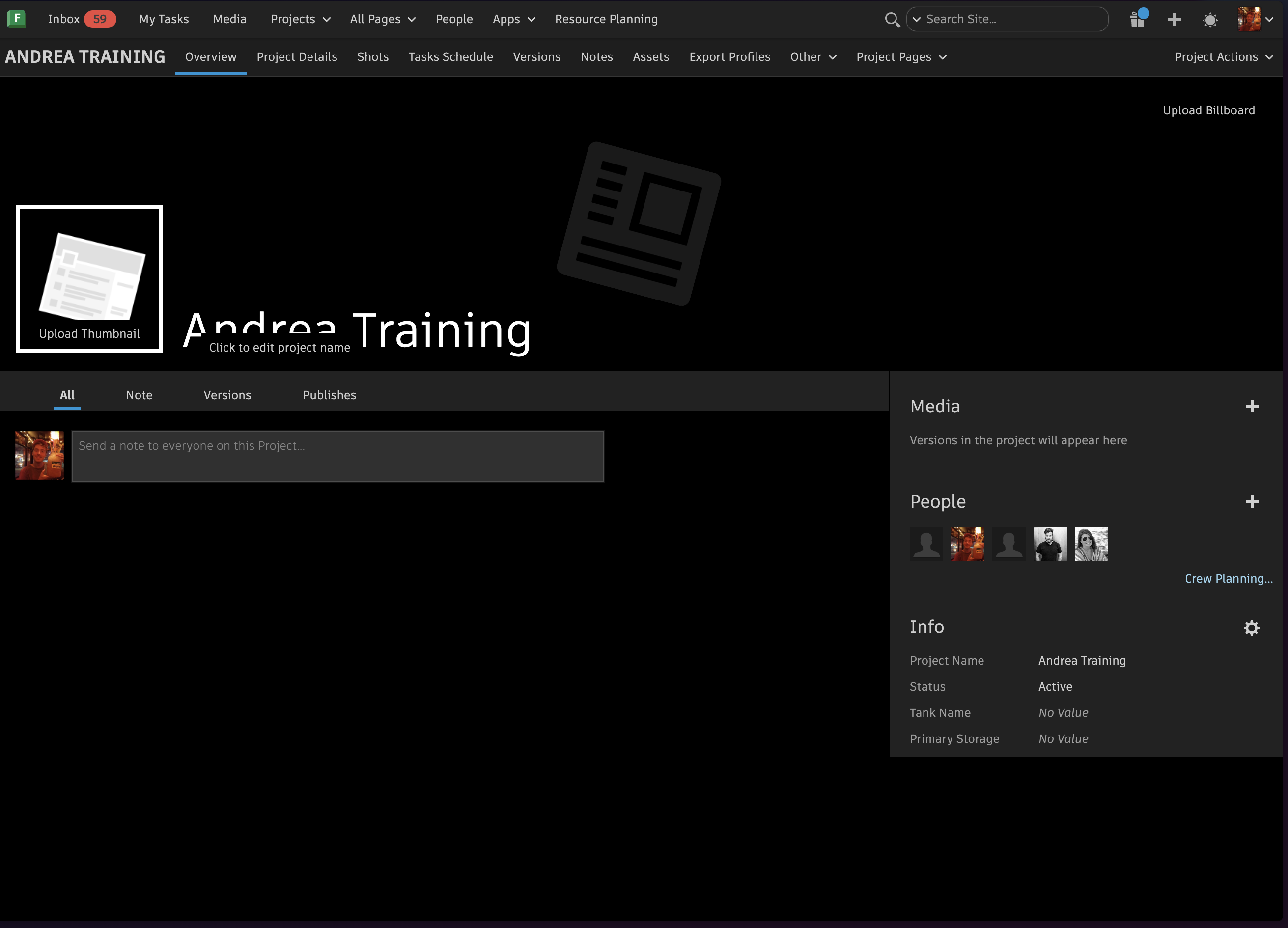1288x928 pixels.
Task: Click the search magnifier icon
Action: 892,19
